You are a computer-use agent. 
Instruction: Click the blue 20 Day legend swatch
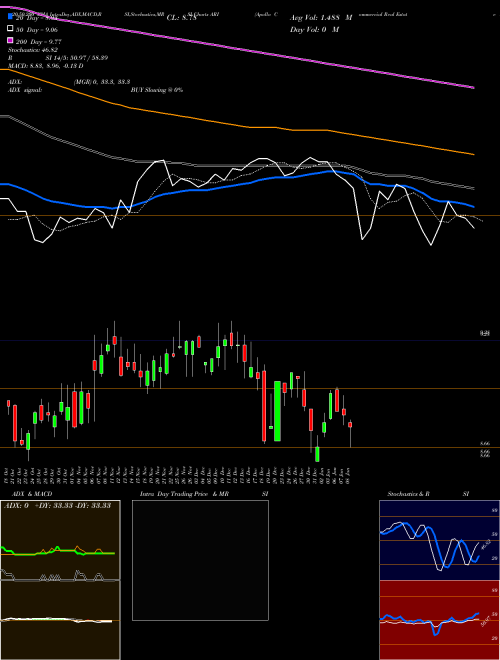(10, 17)
